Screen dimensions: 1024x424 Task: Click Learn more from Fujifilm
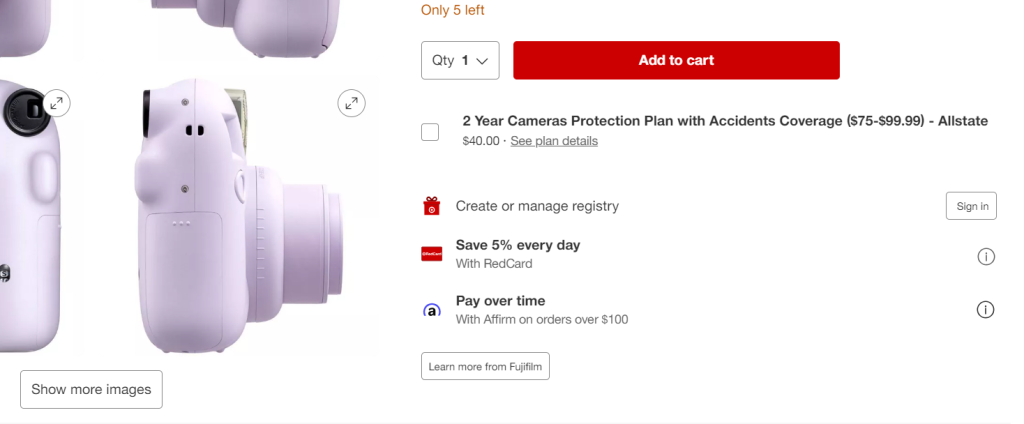pos(485,366)
